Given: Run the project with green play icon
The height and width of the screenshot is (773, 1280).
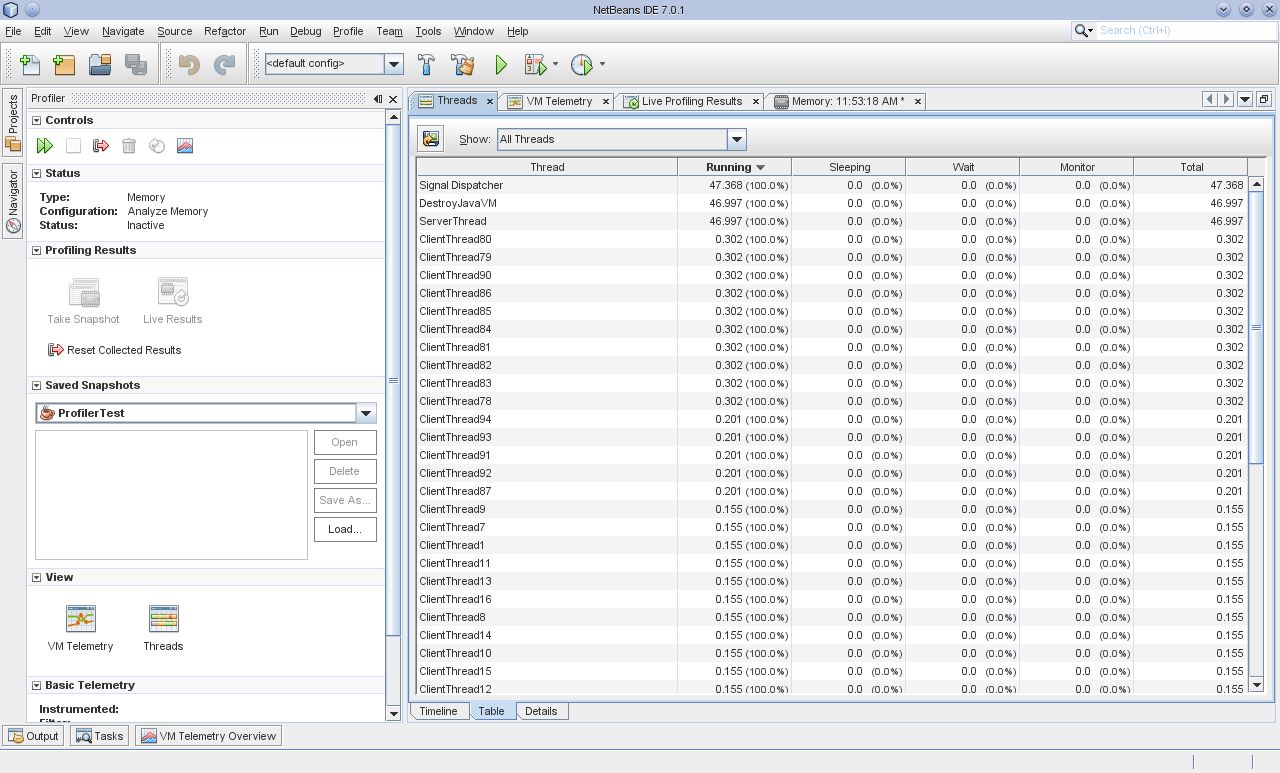Looking at the screenshot, I should [x=501, y=64].
